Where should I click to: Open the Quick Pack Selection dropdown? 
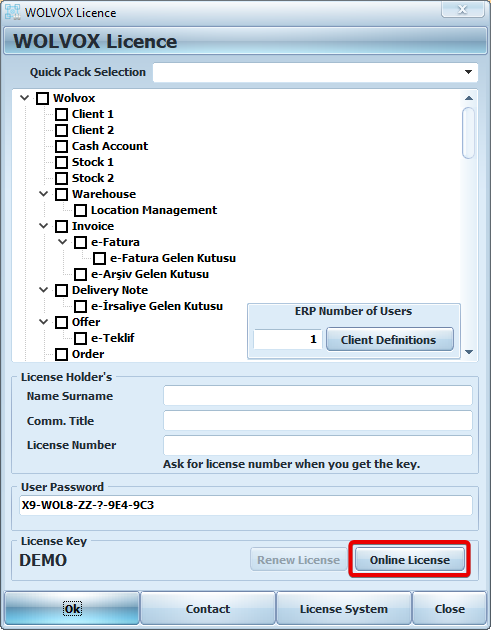468,72
